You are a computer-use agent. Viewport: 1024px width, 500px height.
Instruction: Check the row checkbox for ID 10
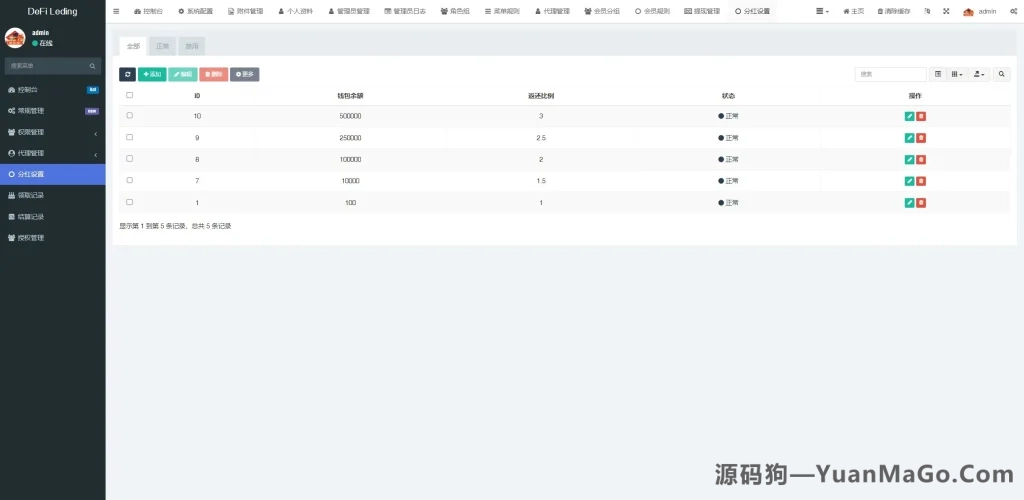click(129, 116)
